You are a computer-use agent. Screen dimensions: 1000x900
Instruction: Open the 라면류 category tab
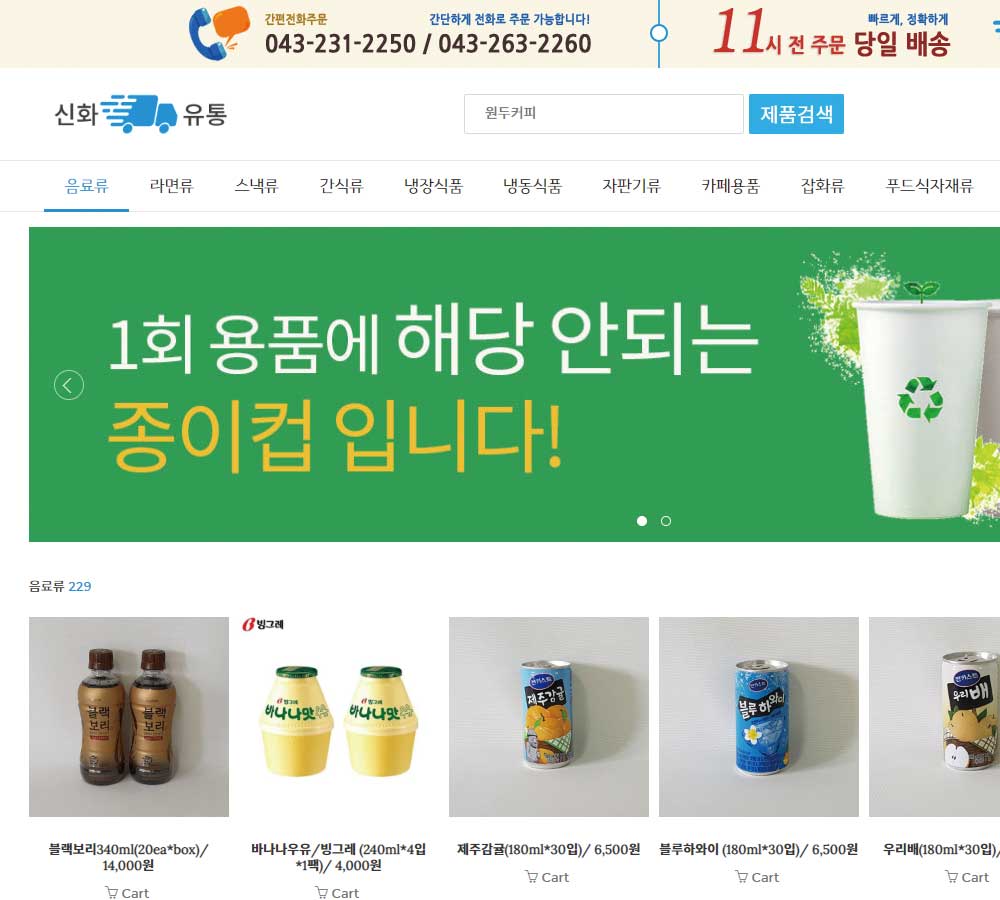[172, 186]
